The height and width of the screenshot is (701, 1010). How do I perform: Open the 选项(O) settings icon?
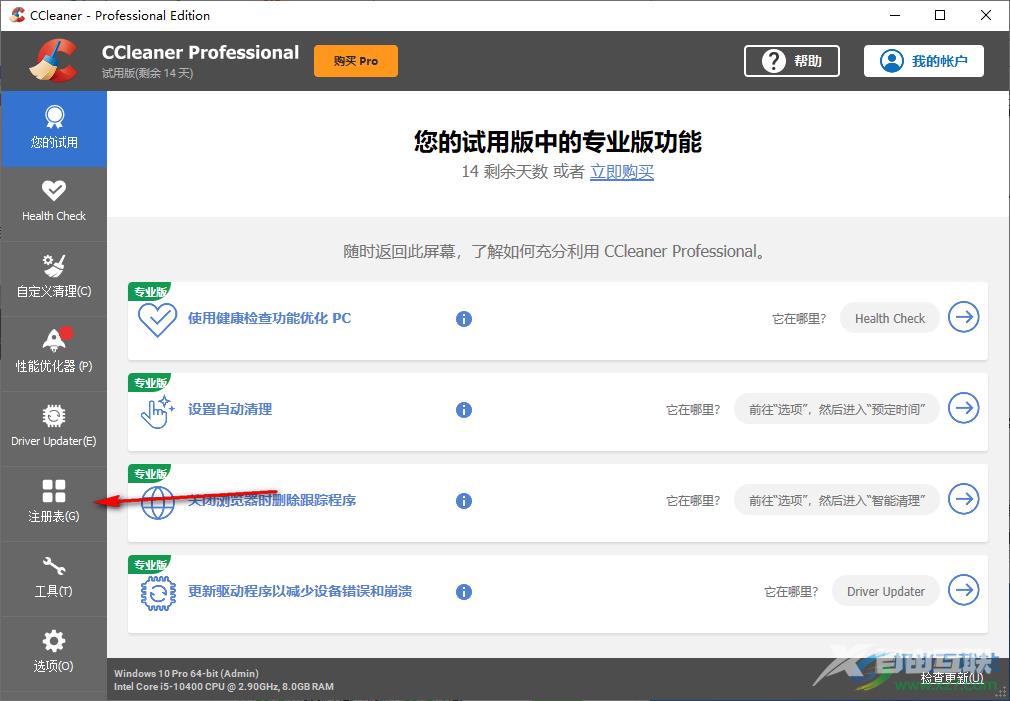click(54, 653)
